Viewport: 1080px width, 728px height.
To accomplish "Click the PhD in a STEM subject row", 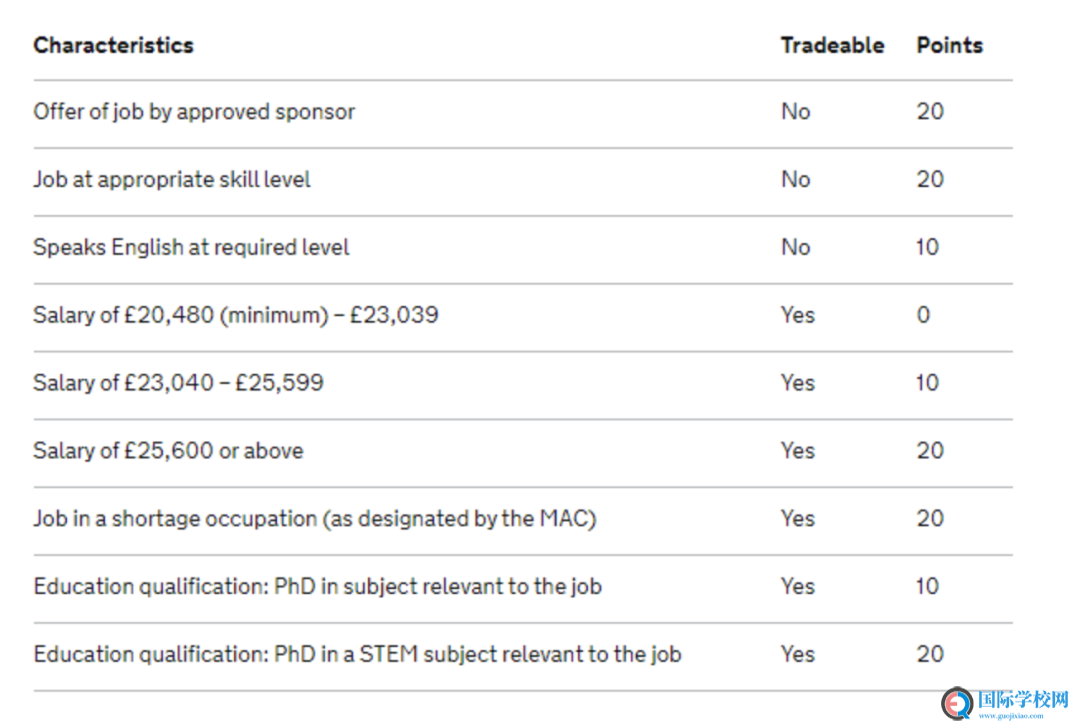I will point(523,654).
